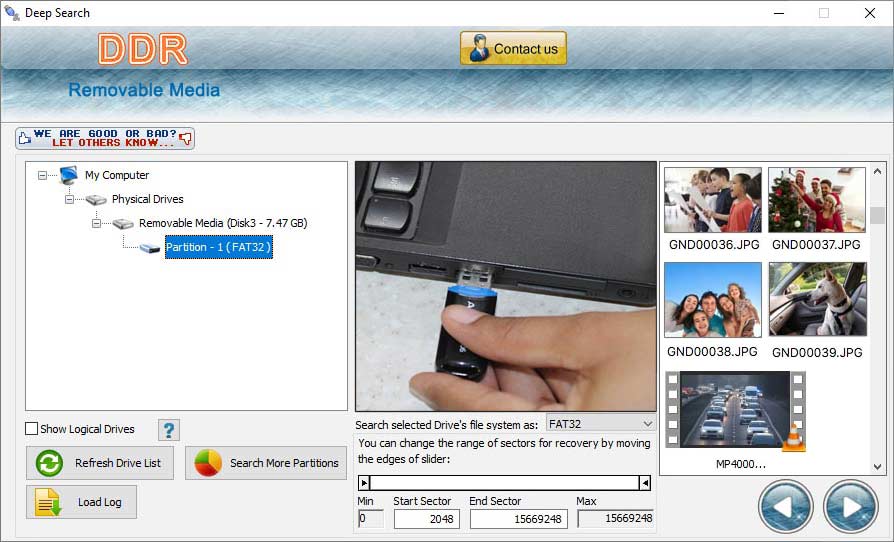Click the Start Sector input field
The width and height of the screenshot is (894, 542).
[x=426, y=519]
